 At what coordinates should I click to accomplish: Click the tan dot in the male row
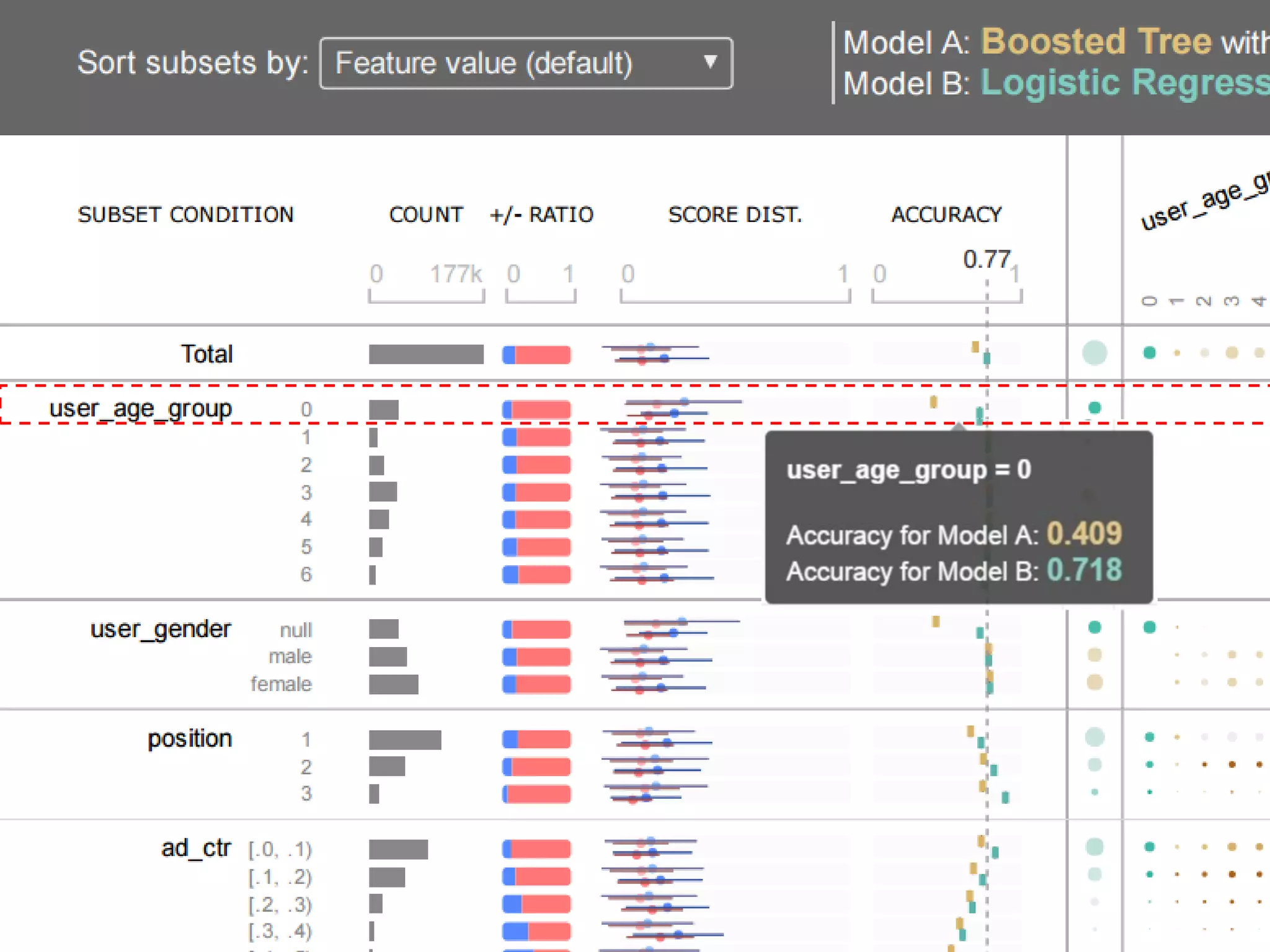pyautogui.click(x=1095, y=654)
